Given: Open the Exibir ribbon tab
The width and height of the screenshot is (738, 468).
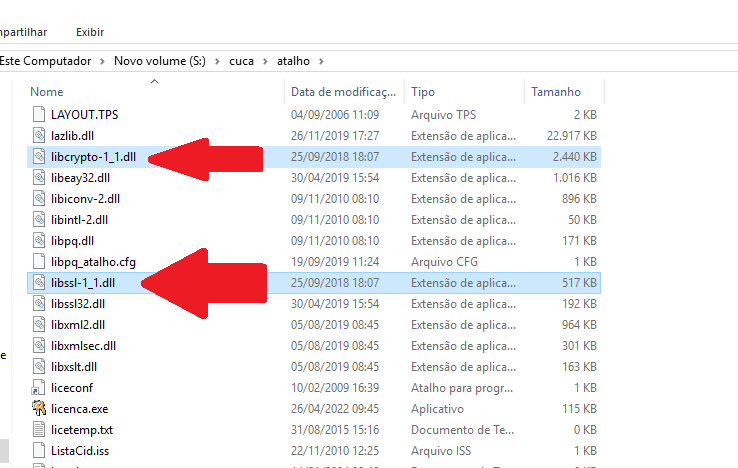Looking at the screenshot, I should pos(90,32).
